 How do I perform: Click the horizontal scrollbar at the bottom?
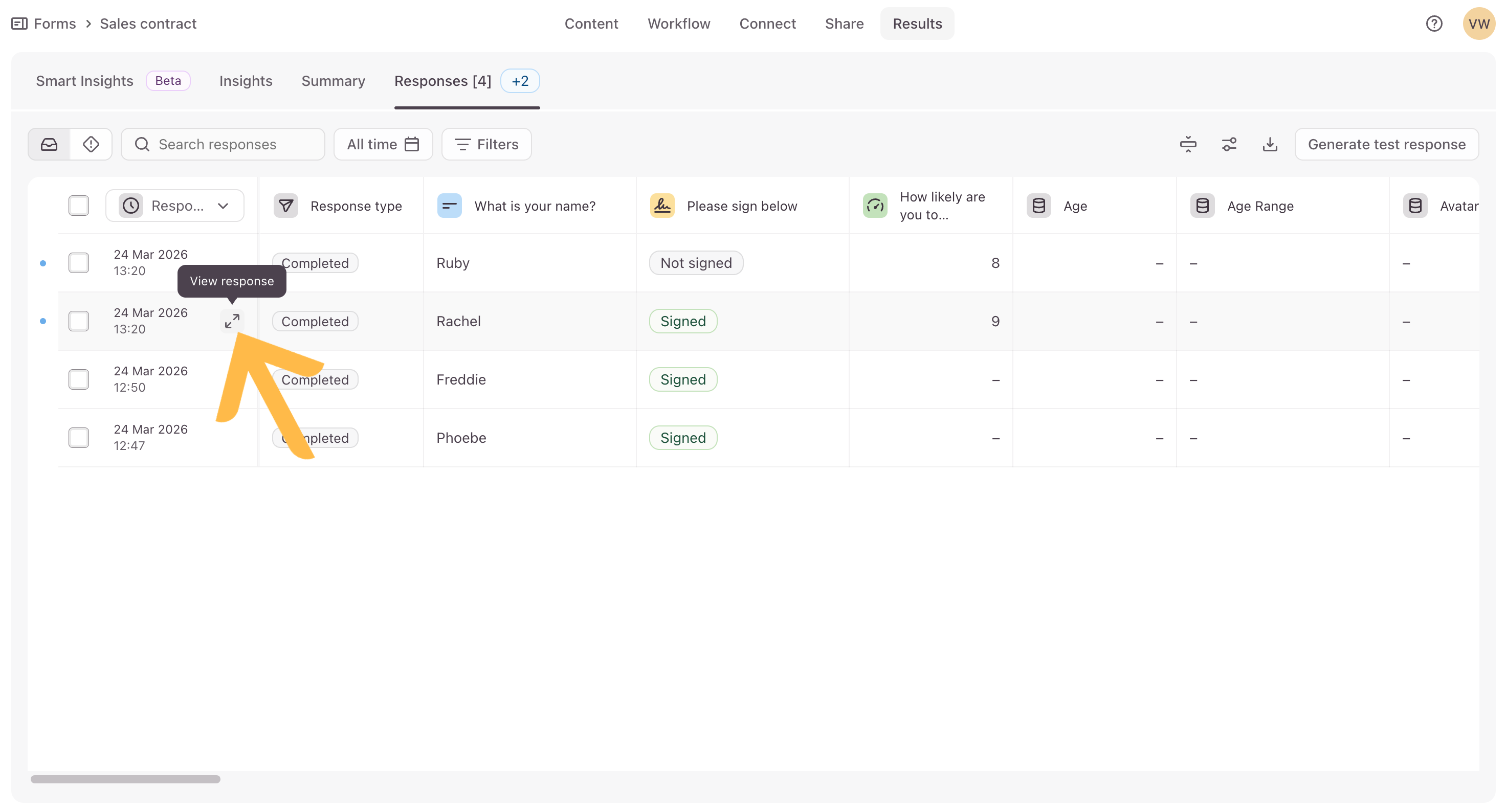125,779
